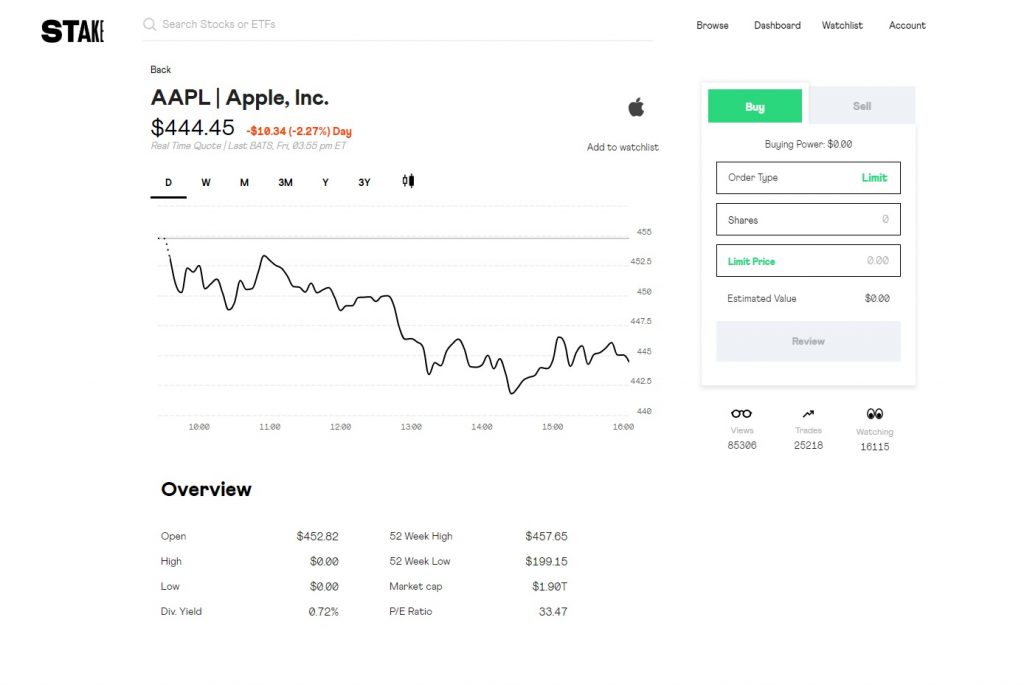
Task: Click the 52 Week Low value $199.15
Action: (x=547, y=561)
